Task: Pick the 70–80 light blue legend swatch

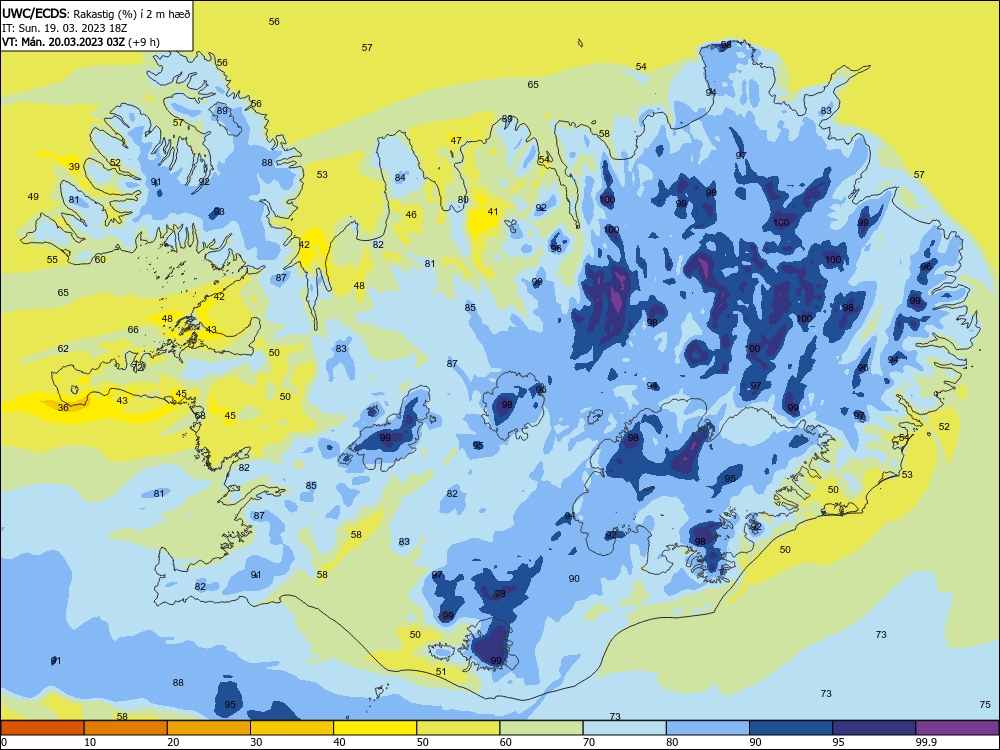Action: [625, 728]
